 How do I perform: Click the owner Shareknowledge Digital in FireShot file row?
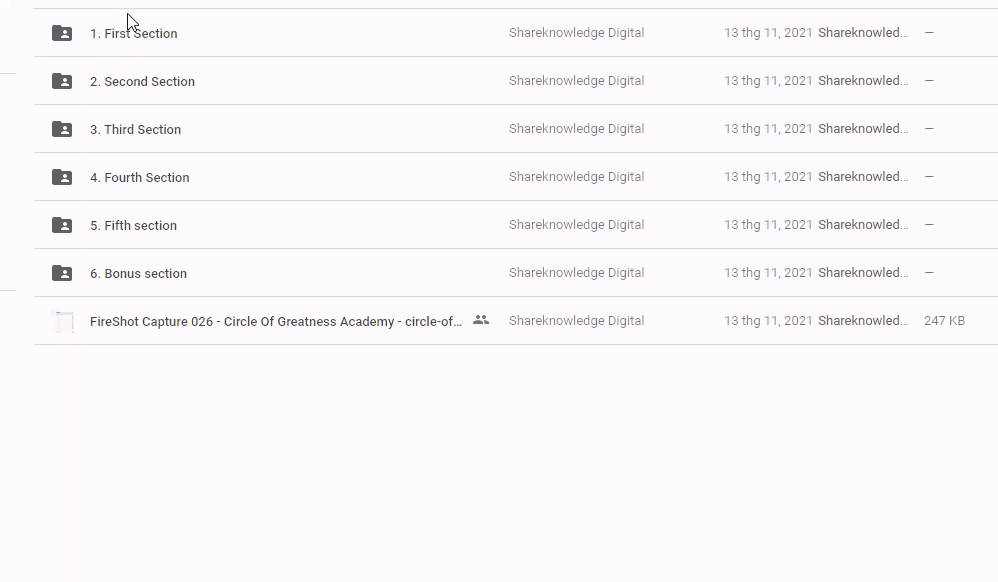pos(577,321)
